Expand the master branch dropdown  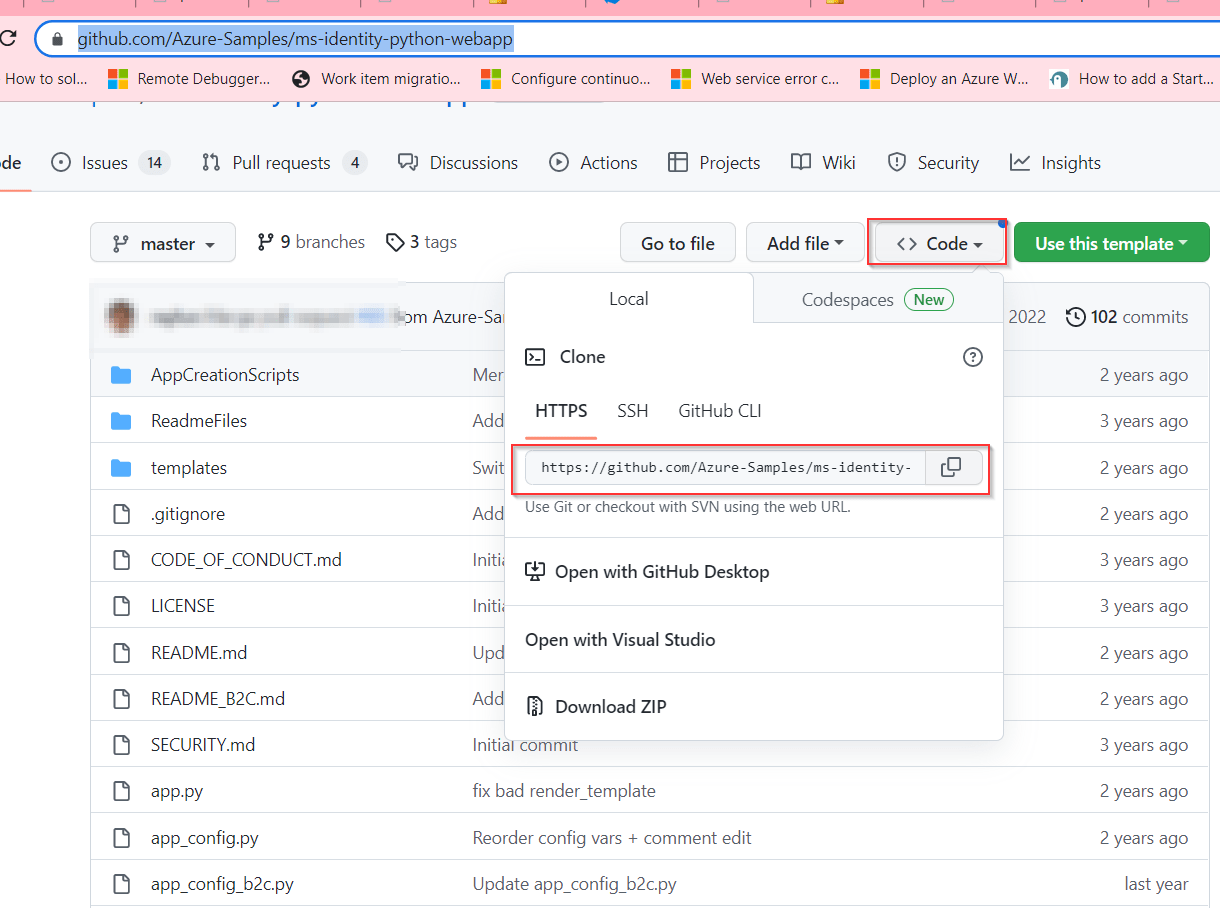pos(163,243)
